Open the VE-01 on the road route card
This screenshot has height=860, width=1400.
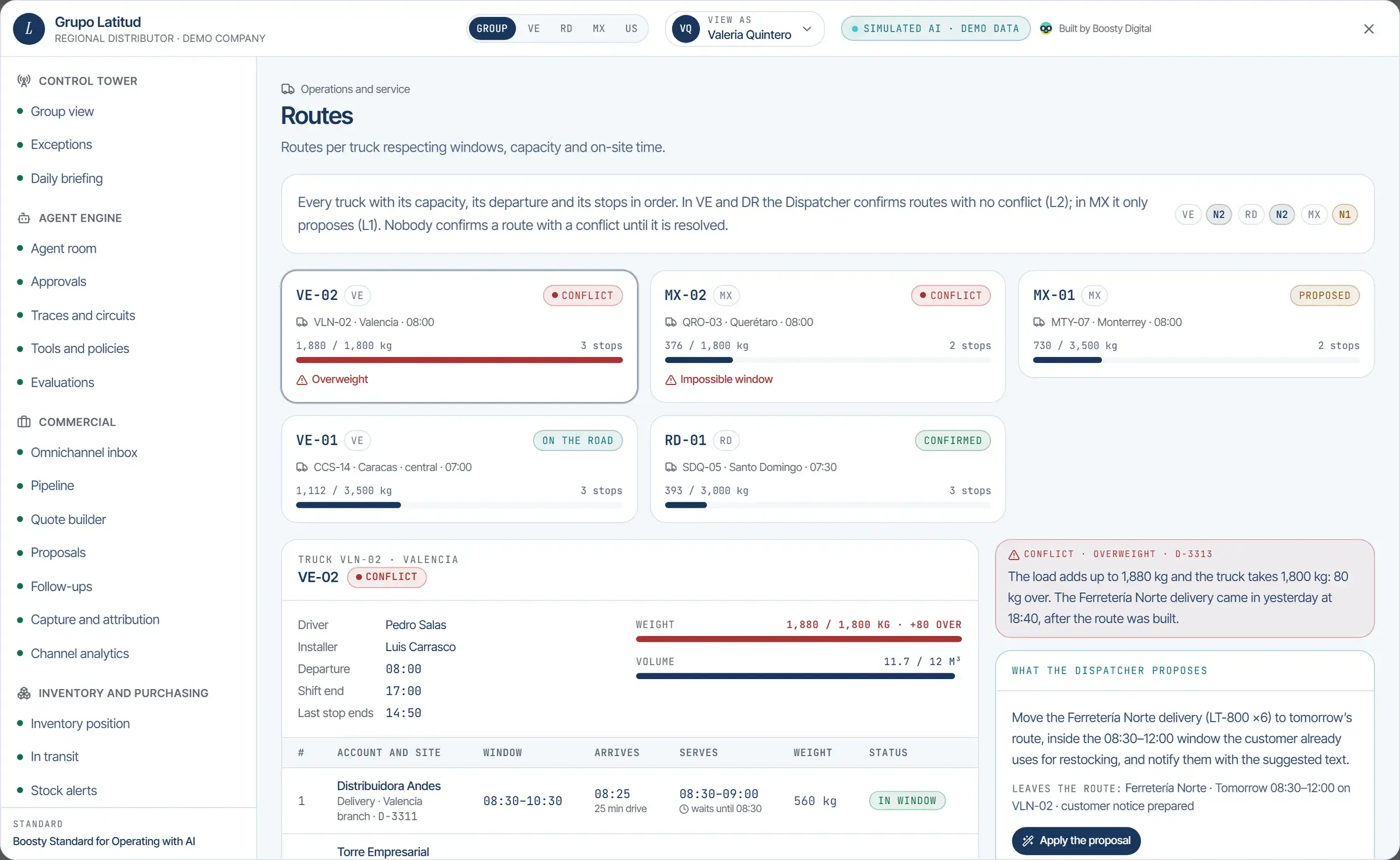coord(459,469)
